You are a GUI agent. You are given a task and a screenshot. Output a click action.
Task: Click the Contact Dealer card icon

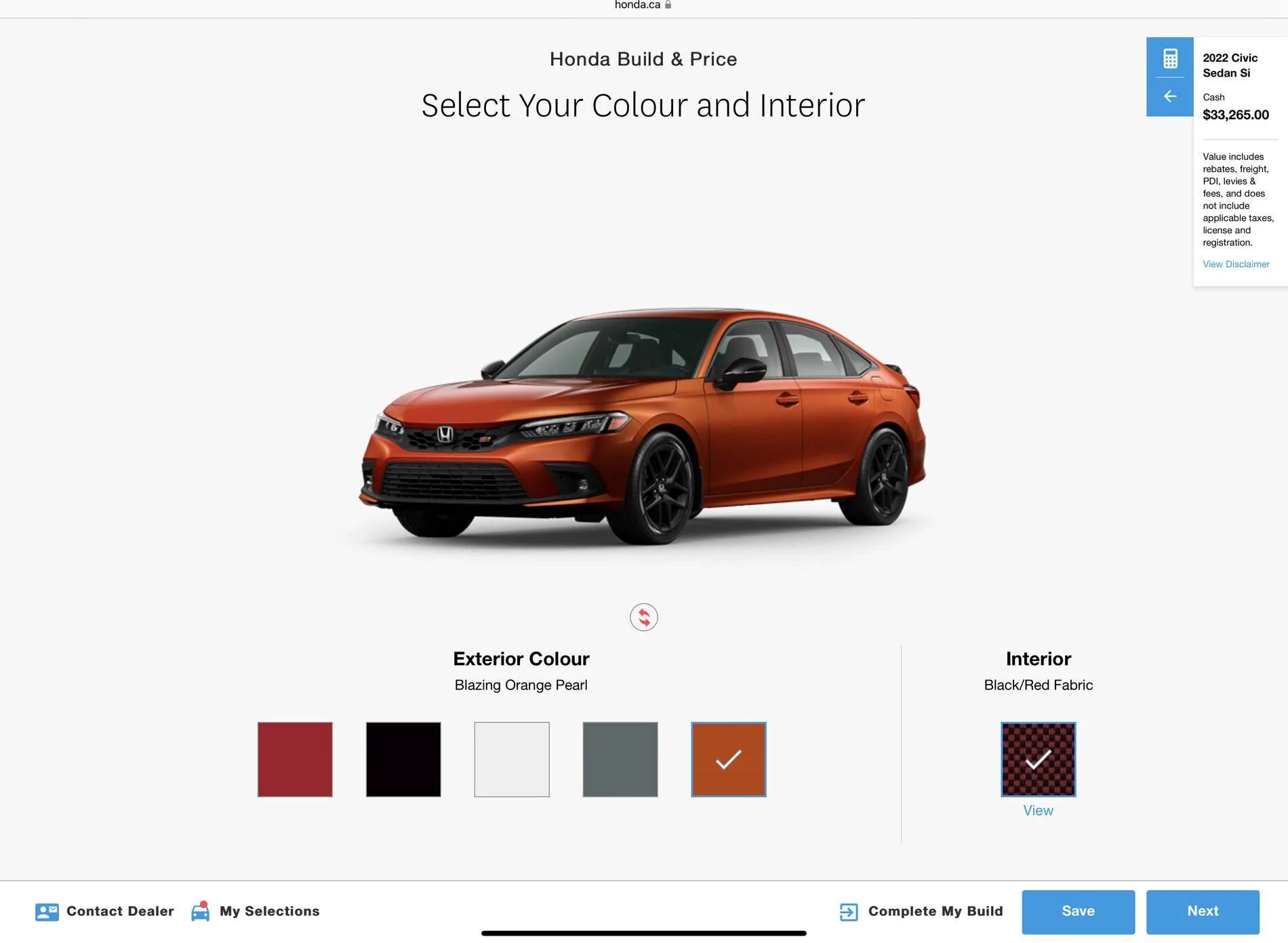coord(47,912)
